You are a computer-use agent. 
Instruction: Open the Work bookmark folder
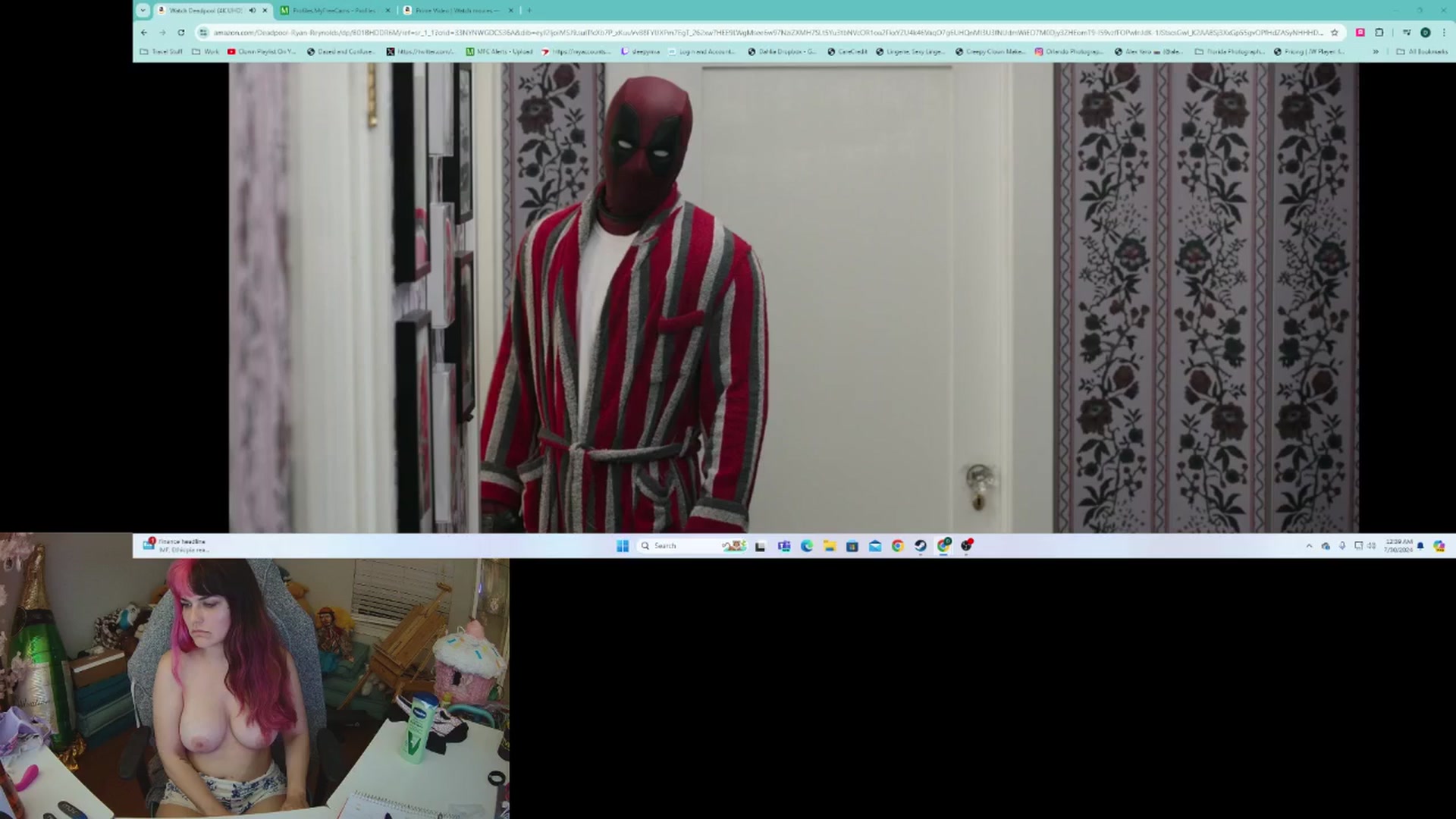tap(206, 52)
